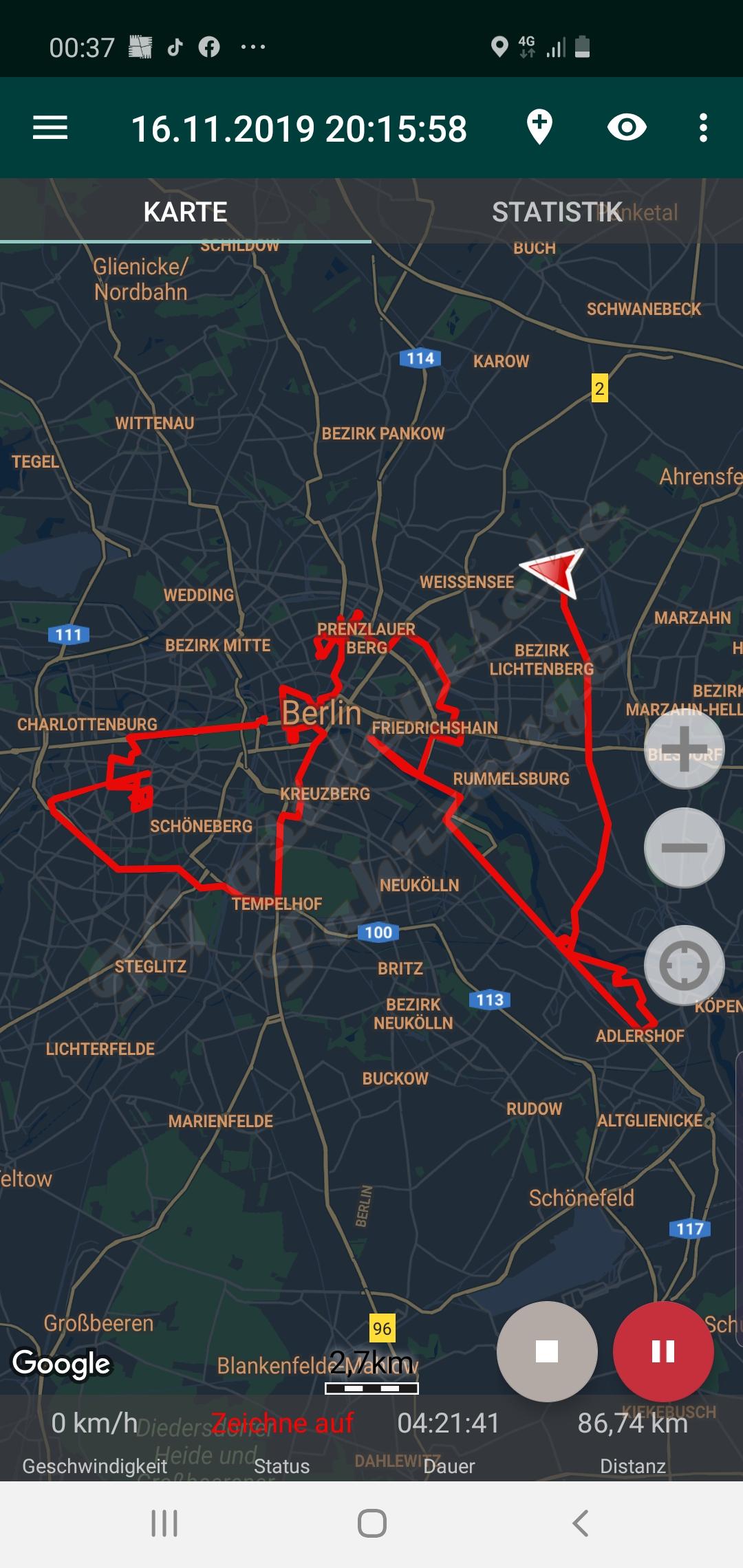The height and width of the screenshot is (1568, 743).
Task: Open the three-dot overflow menu
Action: click(x=702, y=128)
